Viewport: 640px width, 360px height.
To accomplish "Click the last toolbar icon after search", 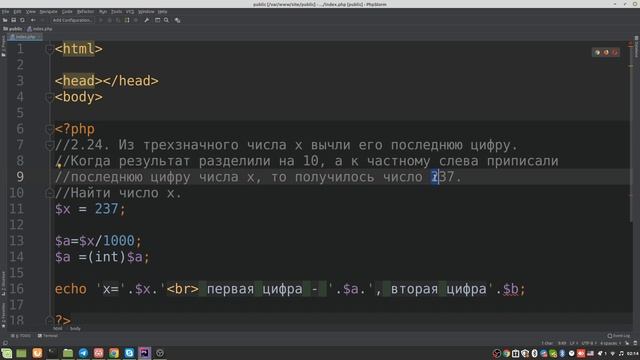I will click(x=177, y=20).
